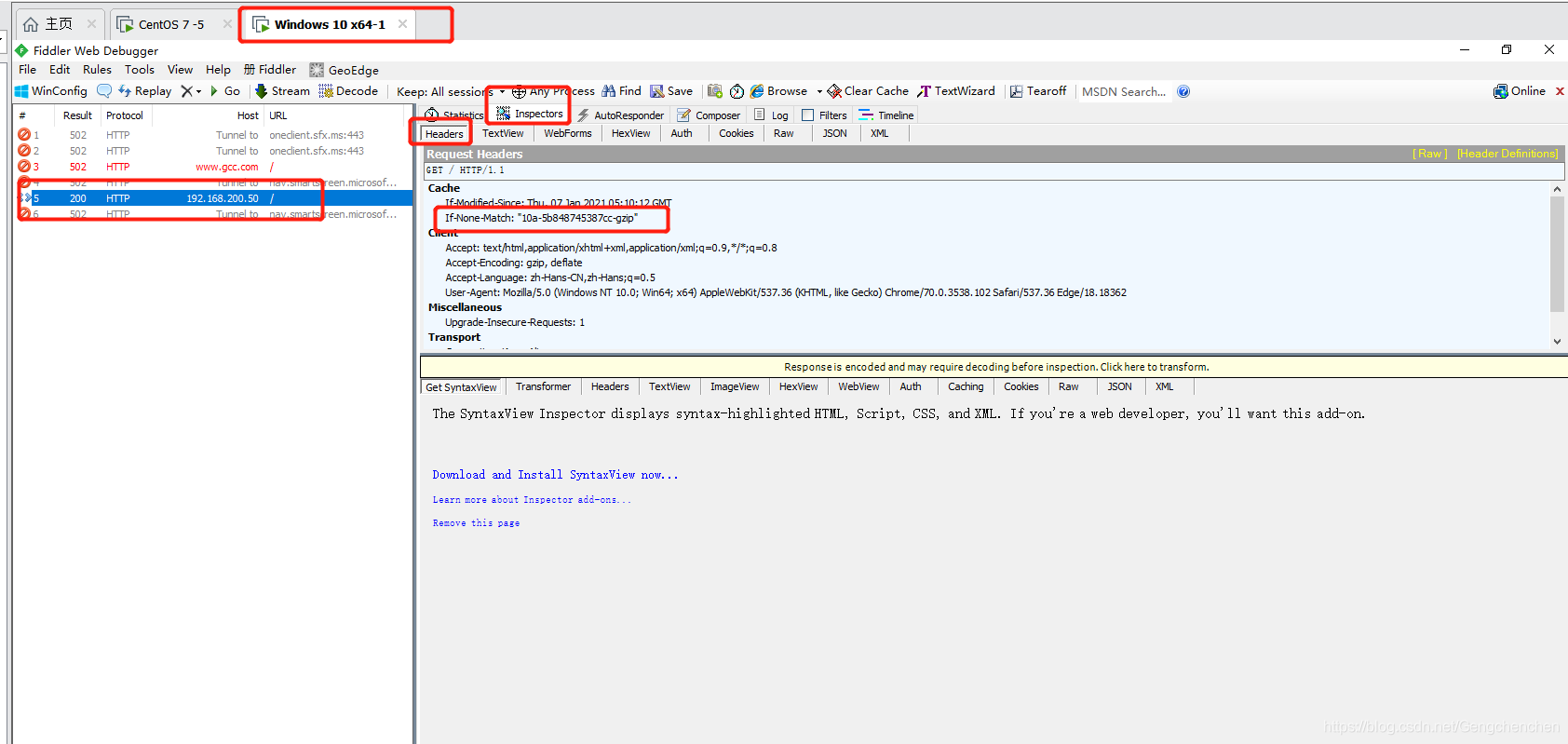Toggle Stream mode in the toolbar
This screenshot has width=1568, height=744.
pos(282,91)
